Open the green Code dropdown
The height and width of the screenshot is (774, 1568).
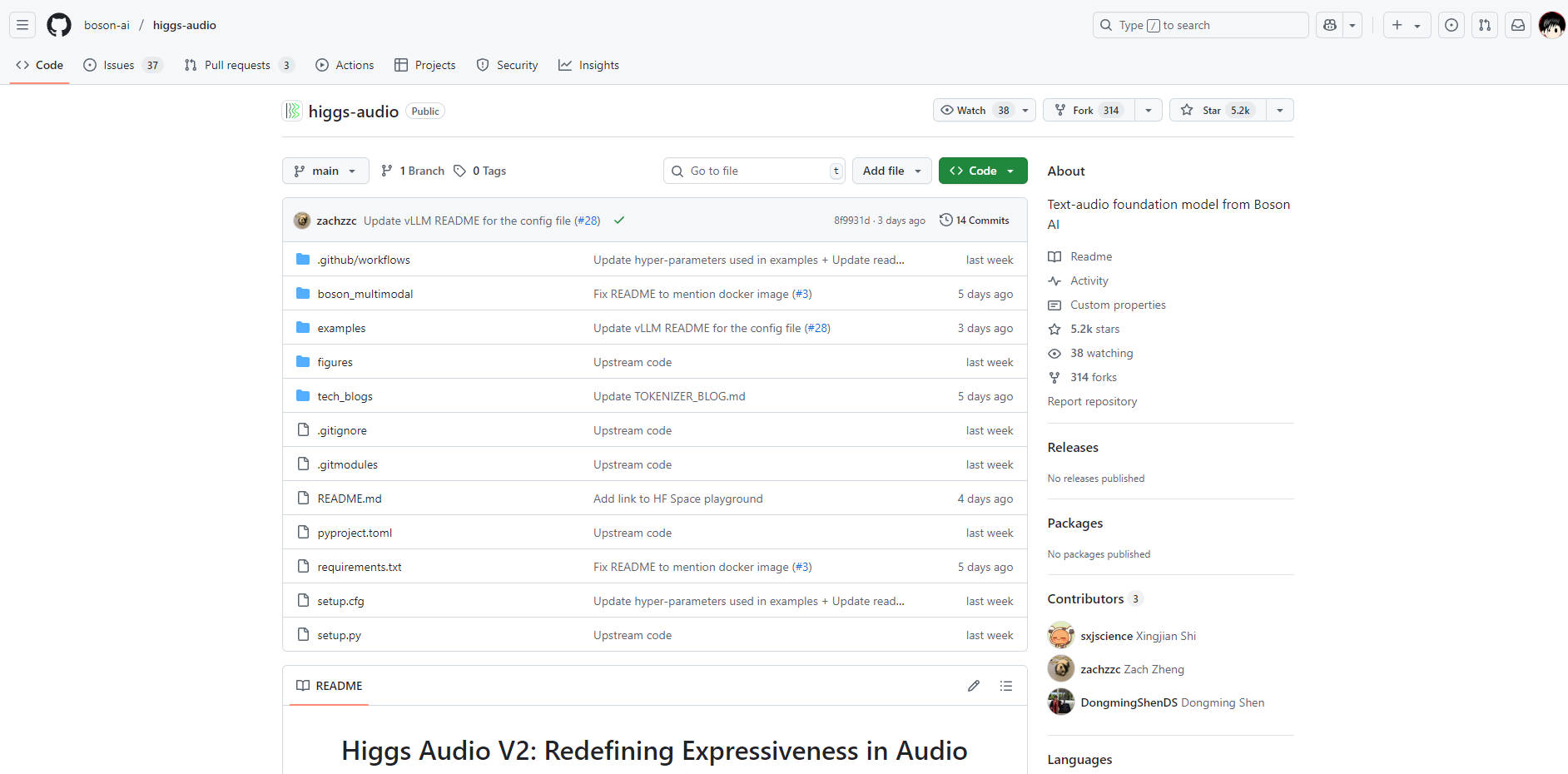(982, 171)
